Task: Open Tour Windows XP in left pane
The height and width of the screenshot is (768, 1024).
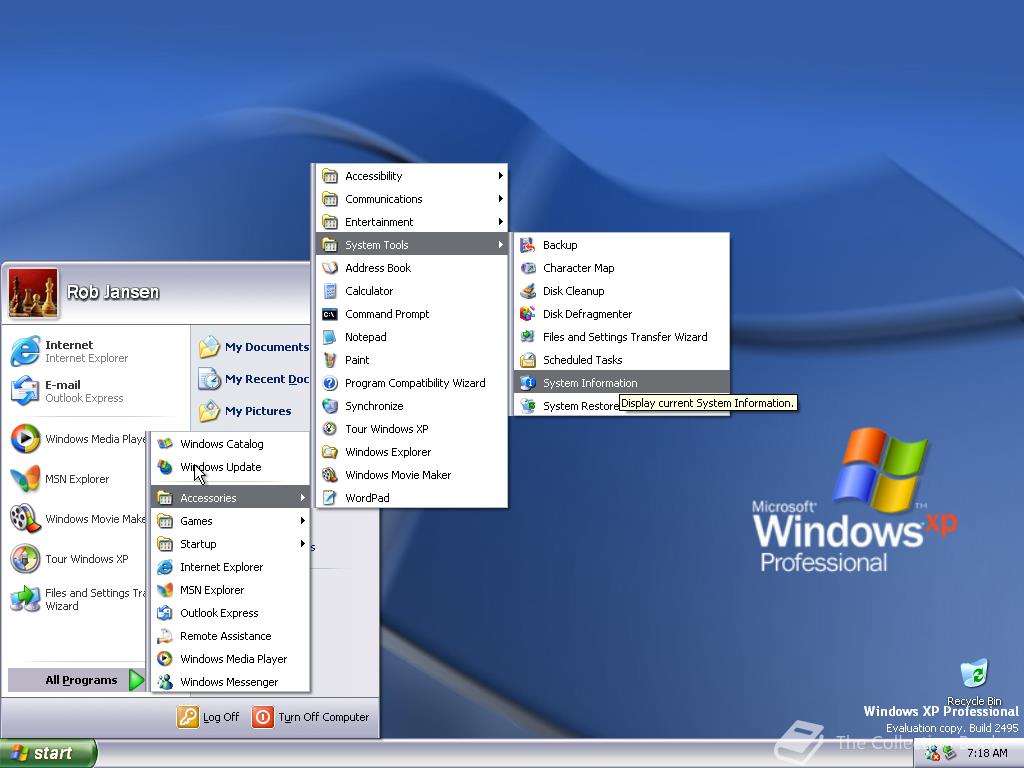Action: [x=77, y=559]
